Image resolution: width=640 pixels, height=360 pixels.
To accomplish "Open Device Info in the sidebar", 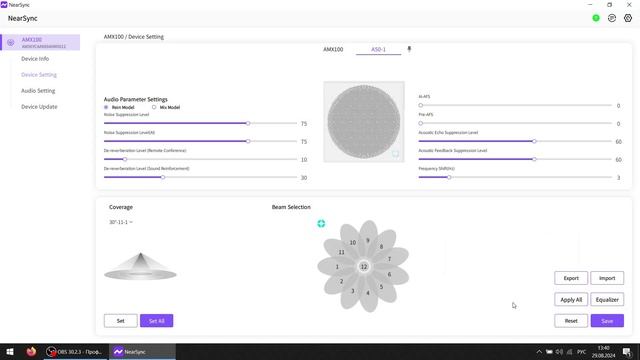I will point(35,59).
